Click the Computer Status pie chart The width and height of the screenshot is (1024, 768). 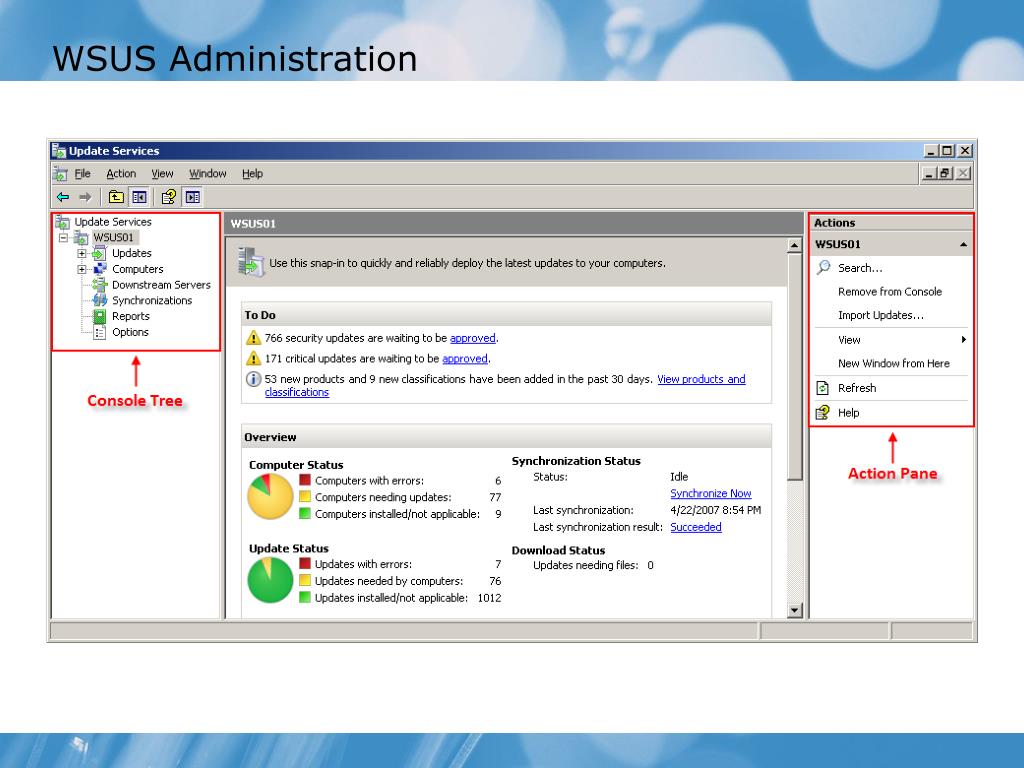[x=270, y=496]
